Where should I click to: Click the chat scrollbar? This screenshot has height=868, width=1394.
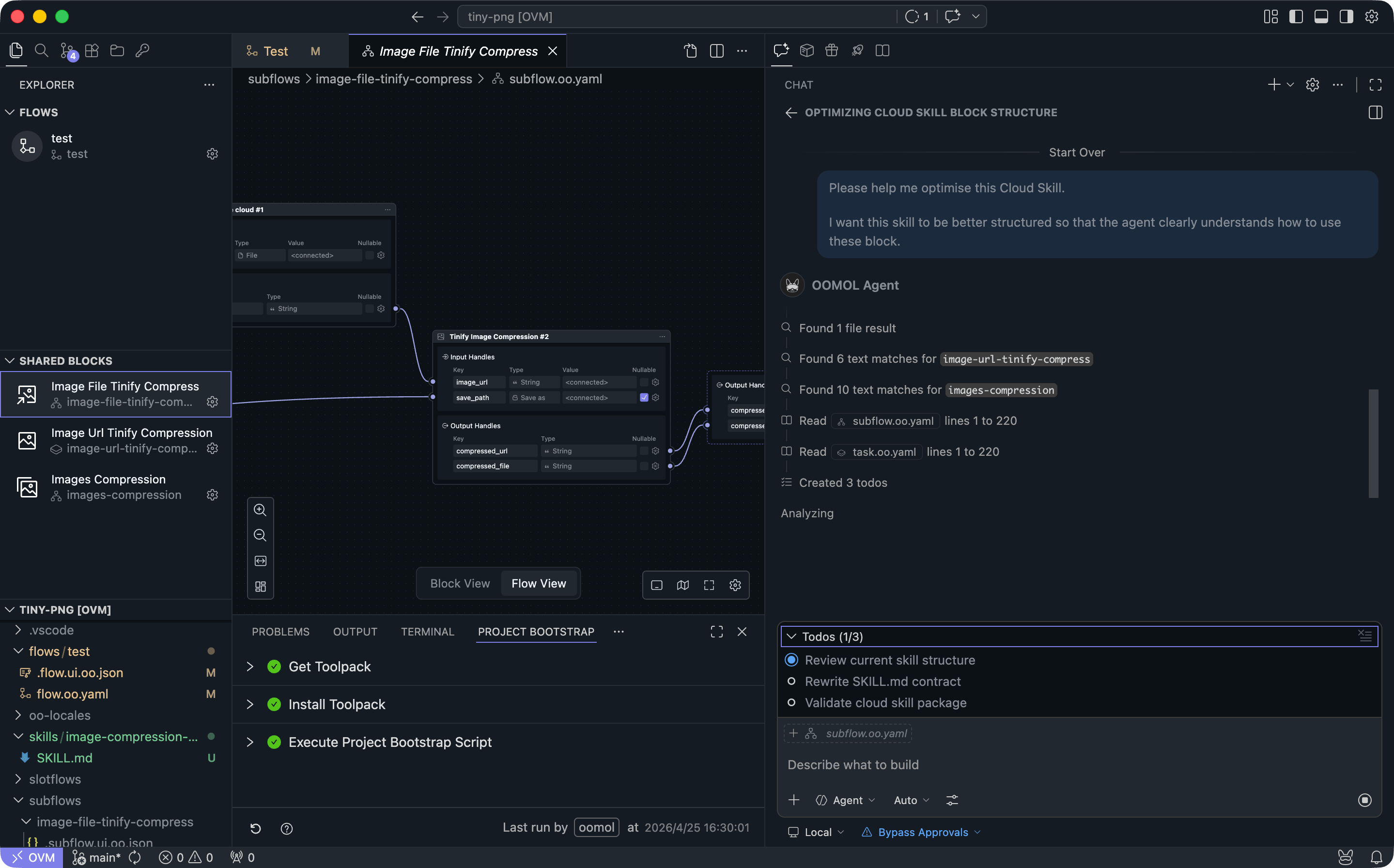1373,444
